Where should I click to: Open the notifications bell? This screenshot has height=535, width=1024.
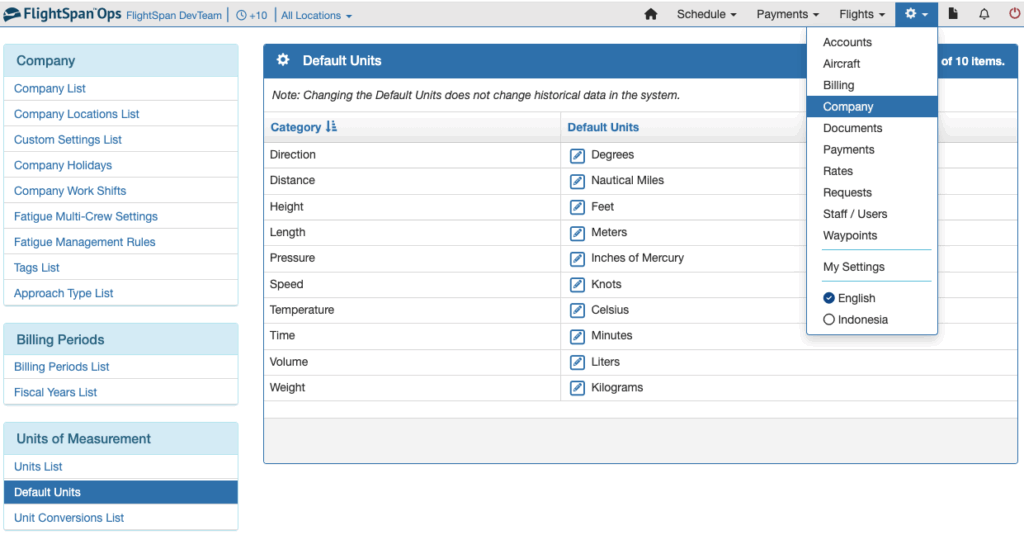pyautogui.click(x=984, y=14)
